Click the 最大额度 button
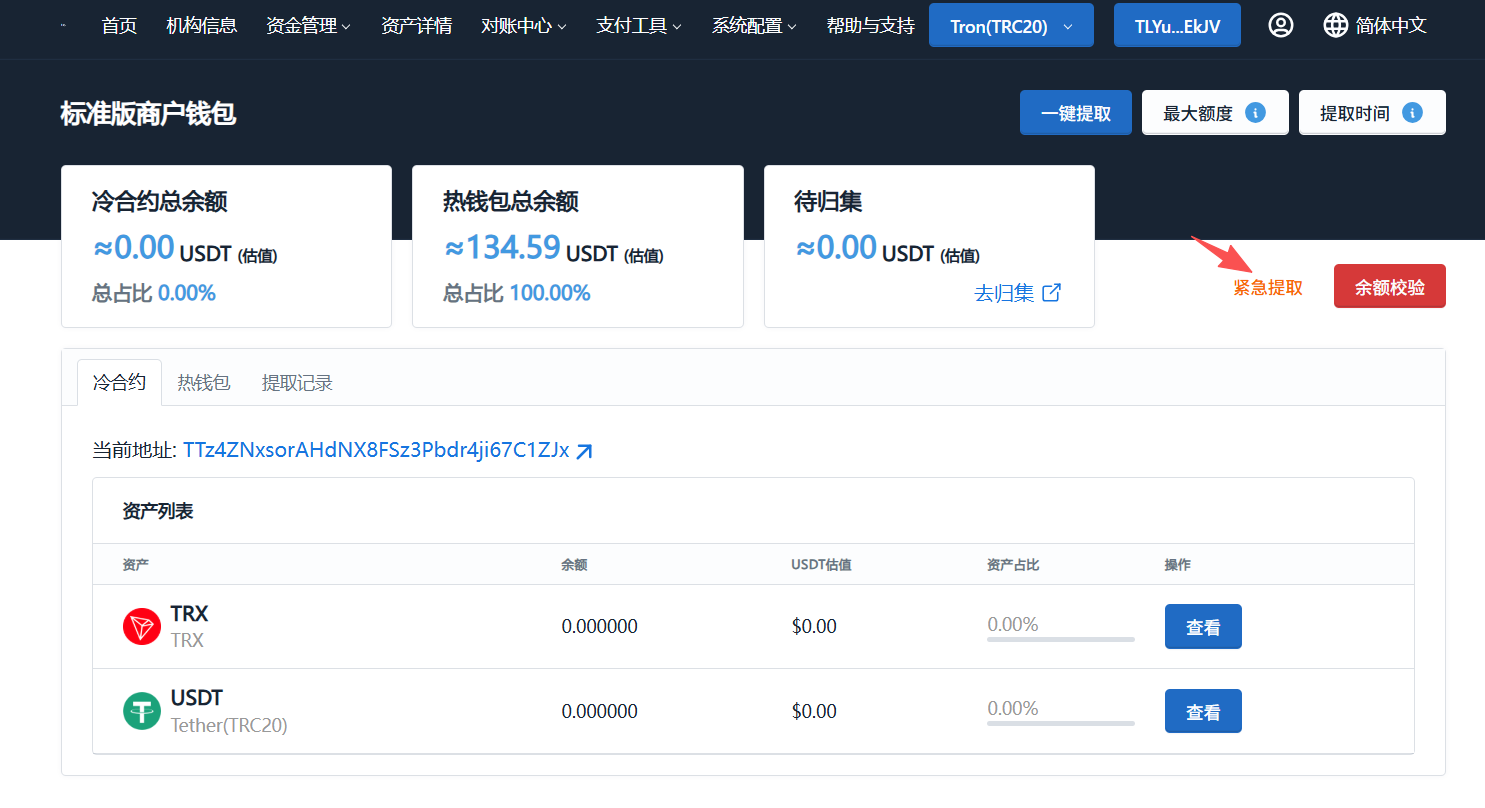 [x=1215, y=112]
